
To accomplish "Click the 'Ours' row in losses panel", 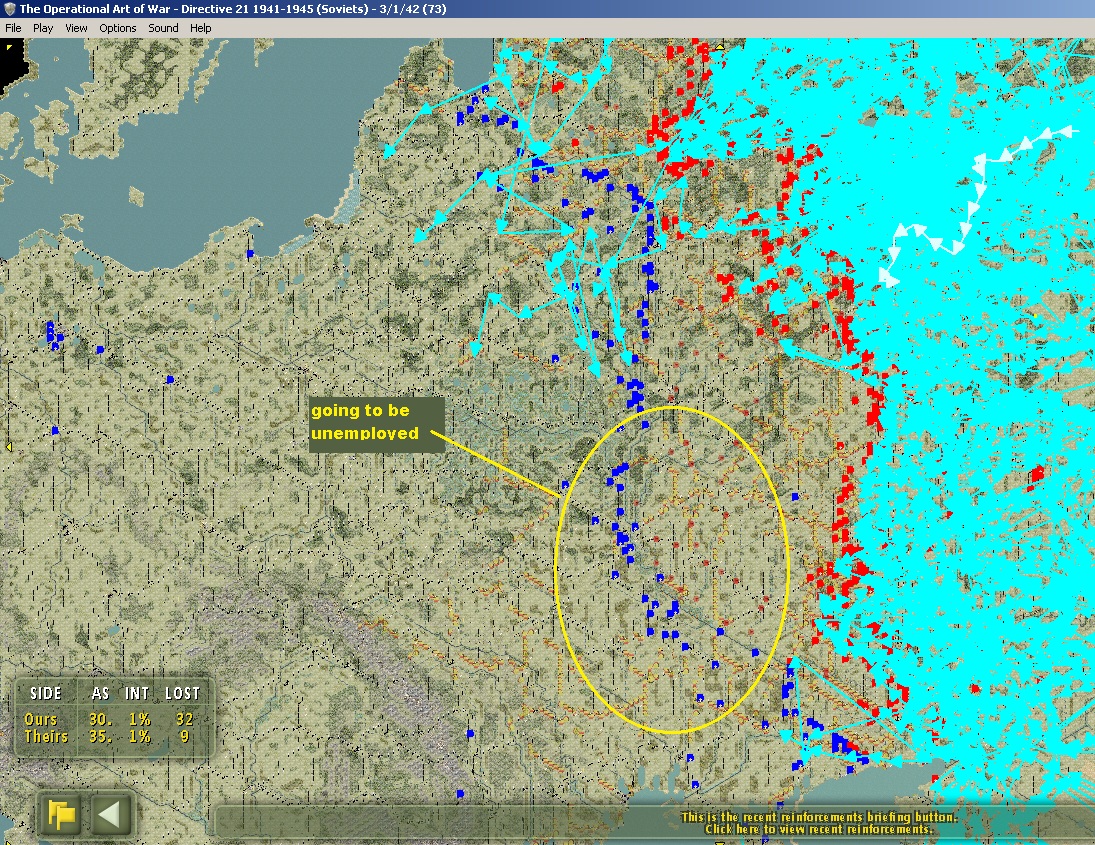I will [41, 719].
